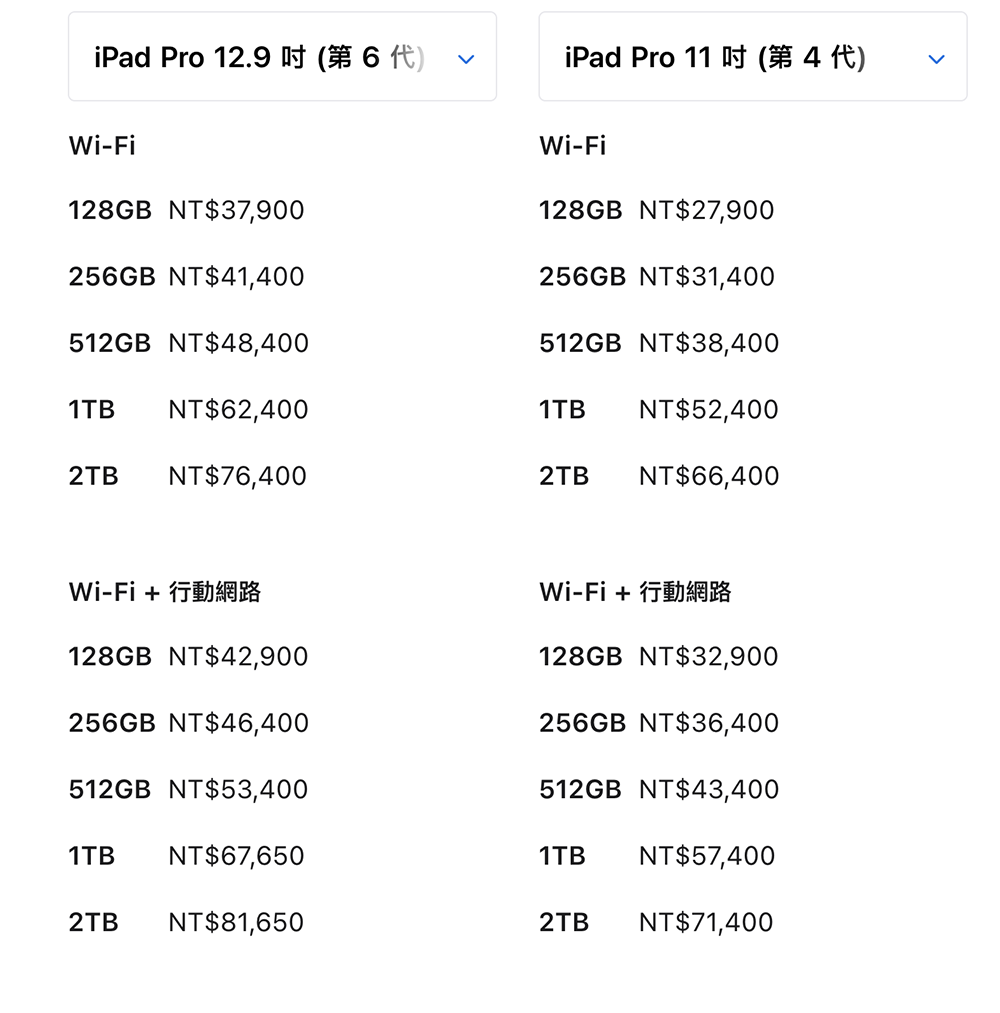Select the NT$42,900 cellular price

[238, 656]
